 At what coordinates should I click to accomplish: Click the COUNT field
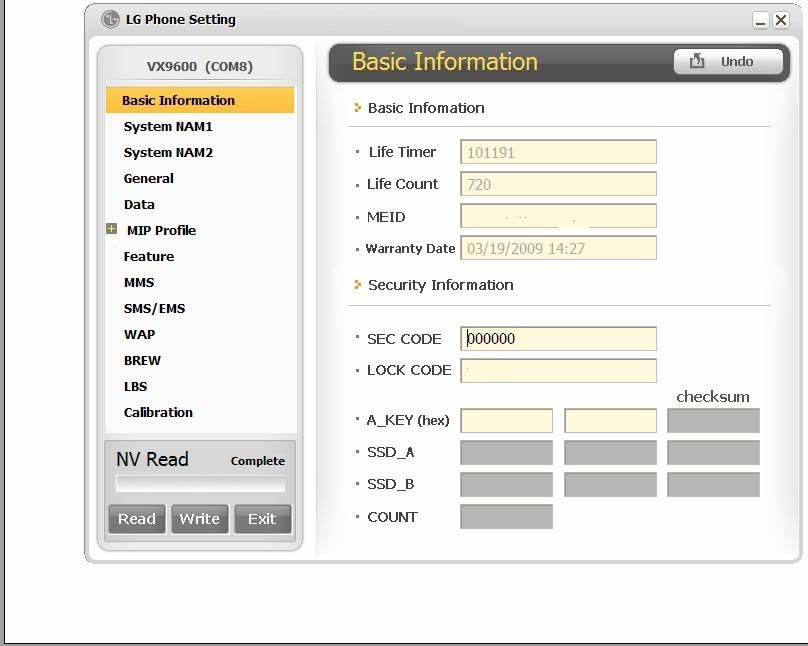click(507, 517)
